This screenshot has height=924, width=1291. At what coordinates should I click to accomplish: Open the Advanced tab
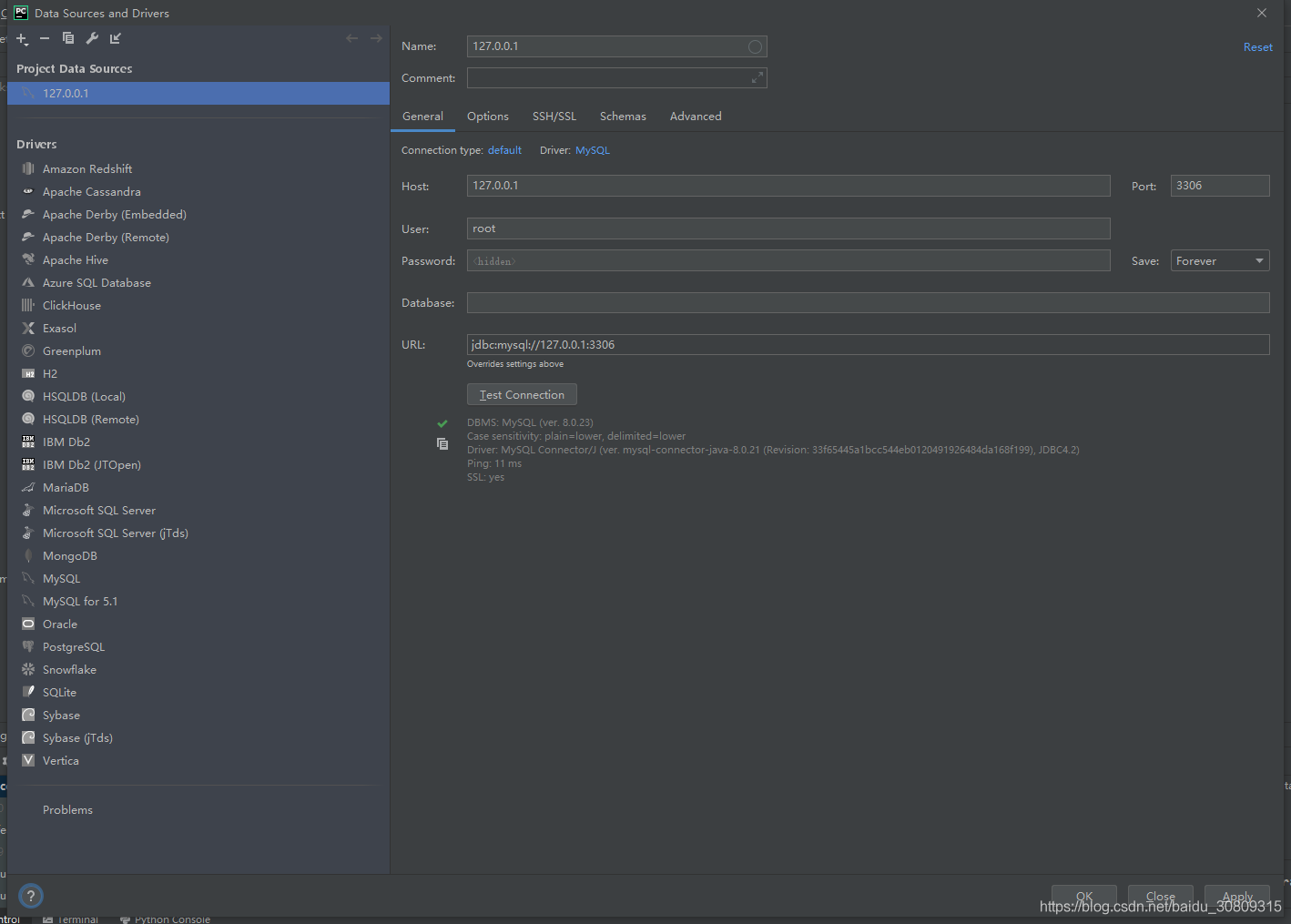tap(696, 117)
